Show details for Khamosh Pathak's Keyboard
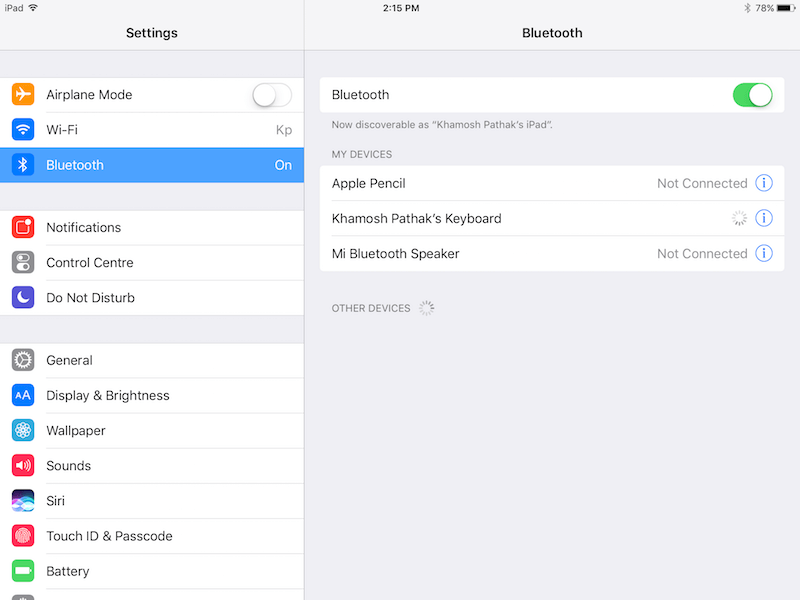This screenshot has width=800, height=600. tap(764, 218)
